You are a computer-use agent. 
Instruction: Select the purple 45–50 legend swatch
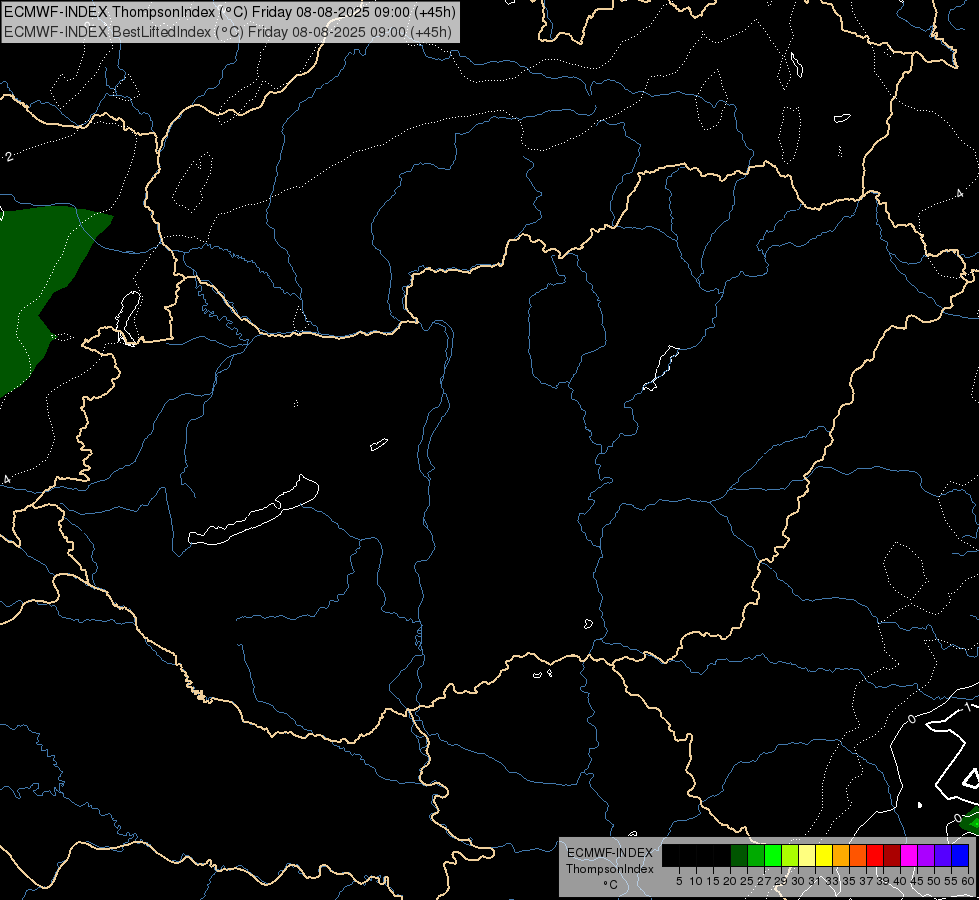[x=926, y=856]
